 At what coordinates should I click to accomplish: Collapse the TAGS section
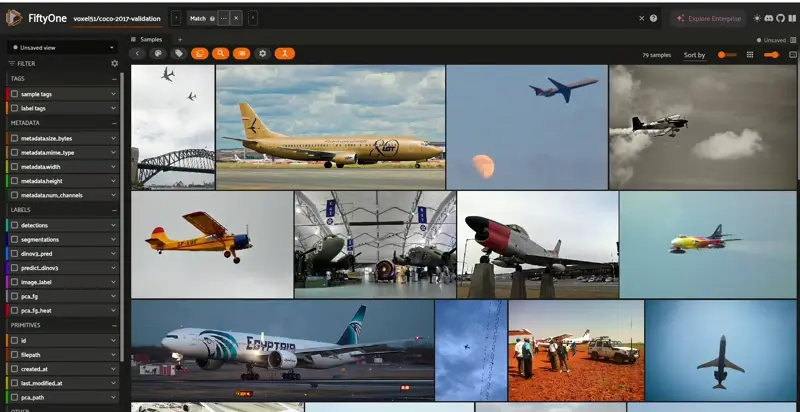tap(114, 79)
